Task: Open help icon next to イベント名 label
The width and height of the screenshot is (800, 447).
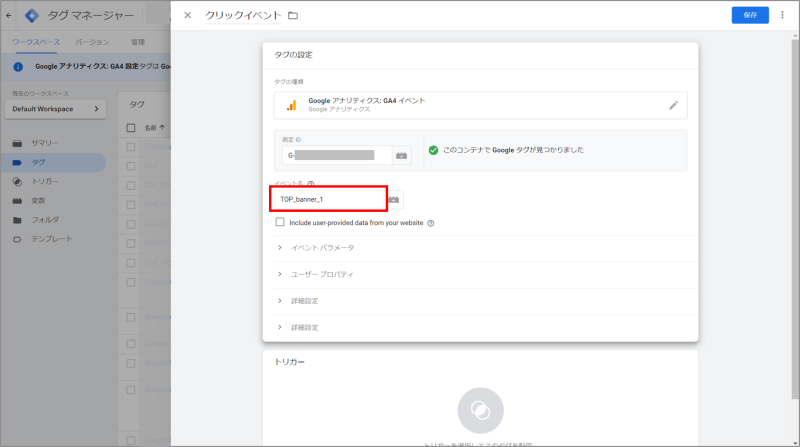Action: [311, 184]
